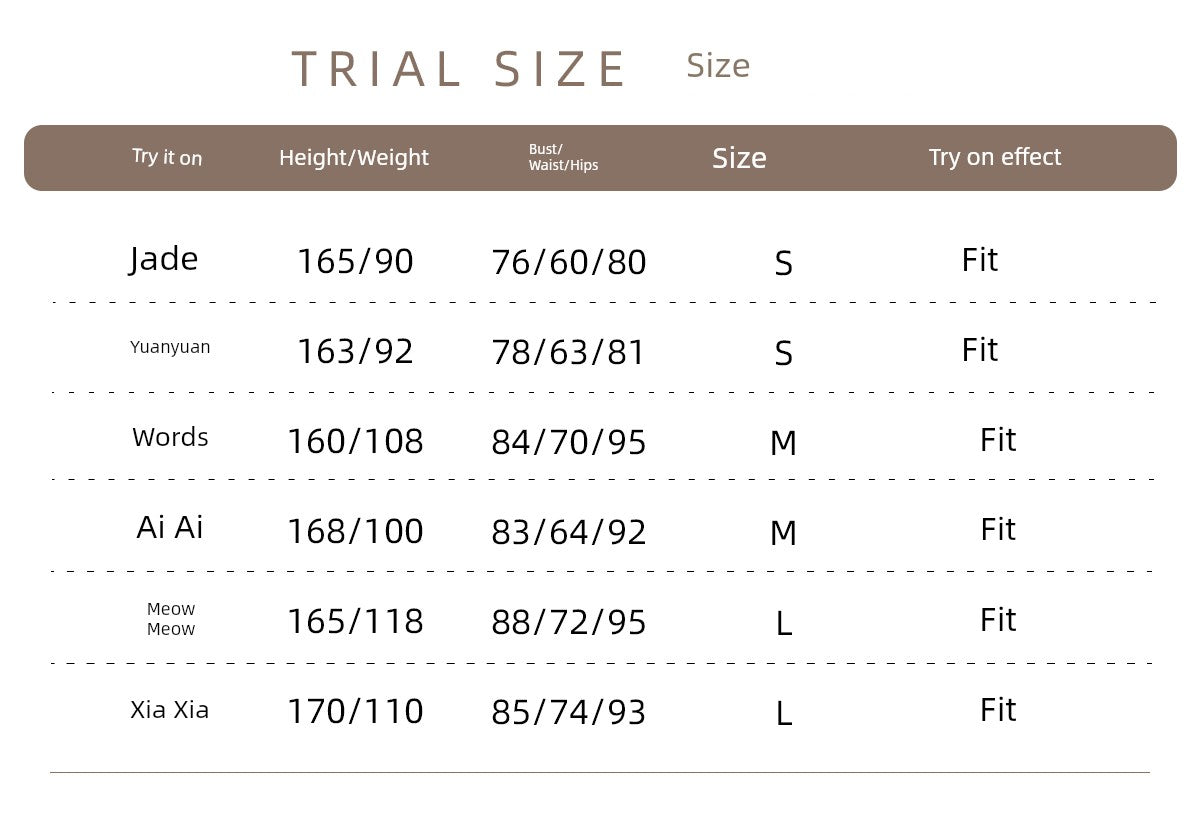Click the 'Try on effect' column header
Screen dimensions: 1200x840
click(x=995, y=157)
